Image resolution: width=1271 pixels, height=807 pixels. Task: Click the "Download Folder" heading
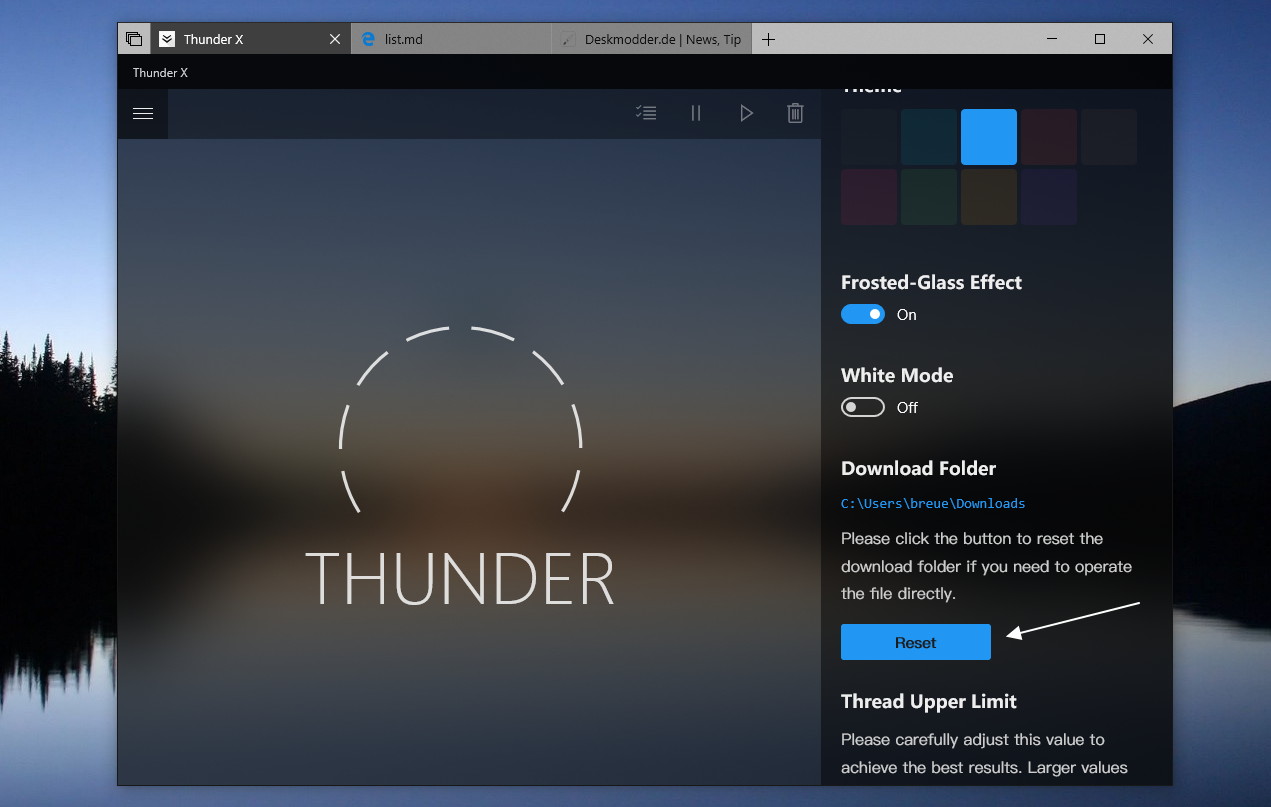point(919,468)
